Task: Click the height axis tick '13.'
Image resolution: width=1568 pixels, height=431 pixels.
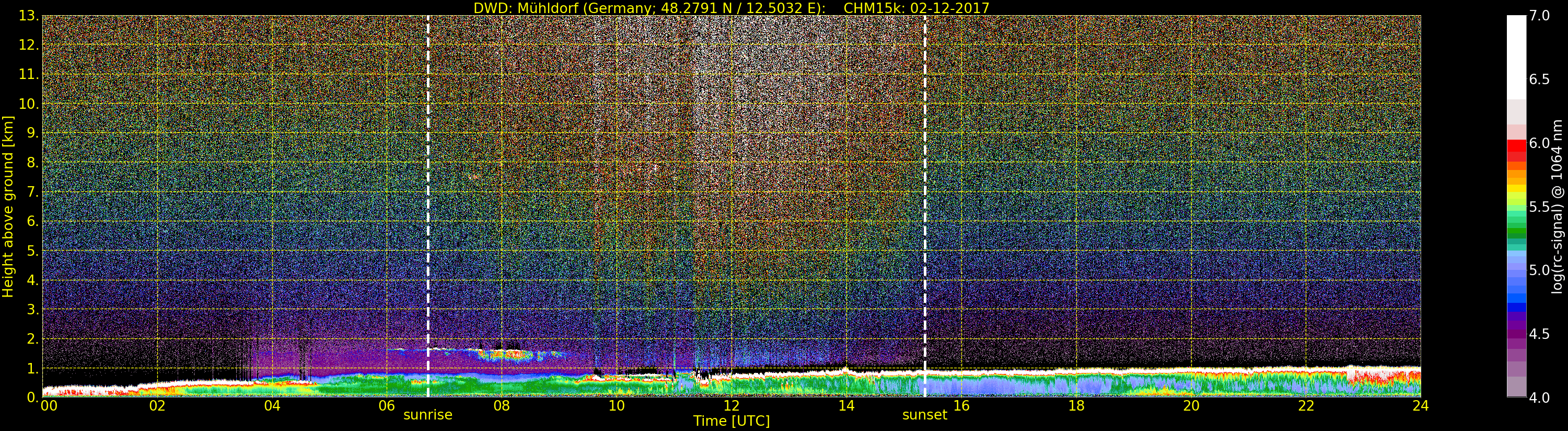Action: [29, 16]
